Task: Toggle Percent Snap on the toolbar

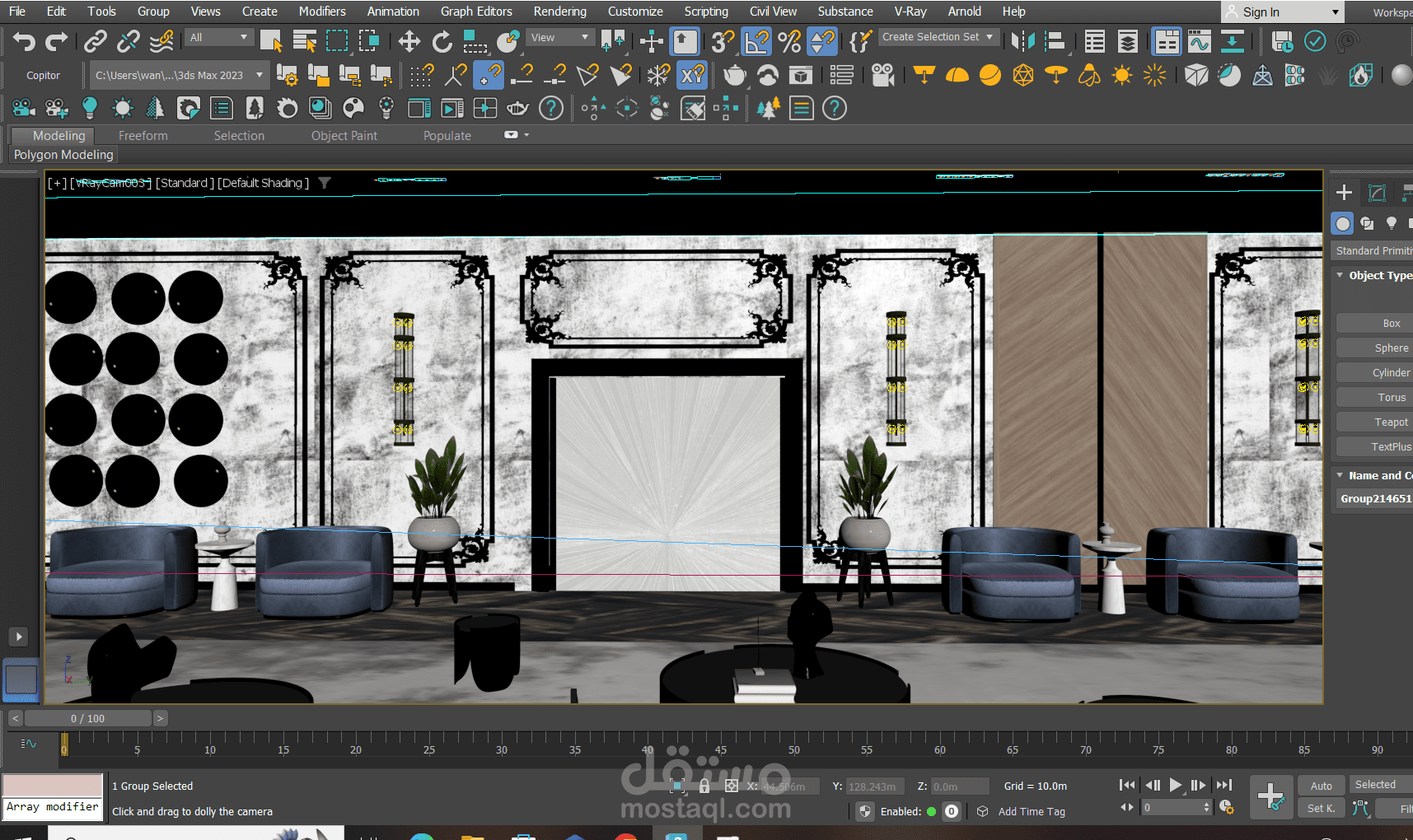Action: click(789, 41)
